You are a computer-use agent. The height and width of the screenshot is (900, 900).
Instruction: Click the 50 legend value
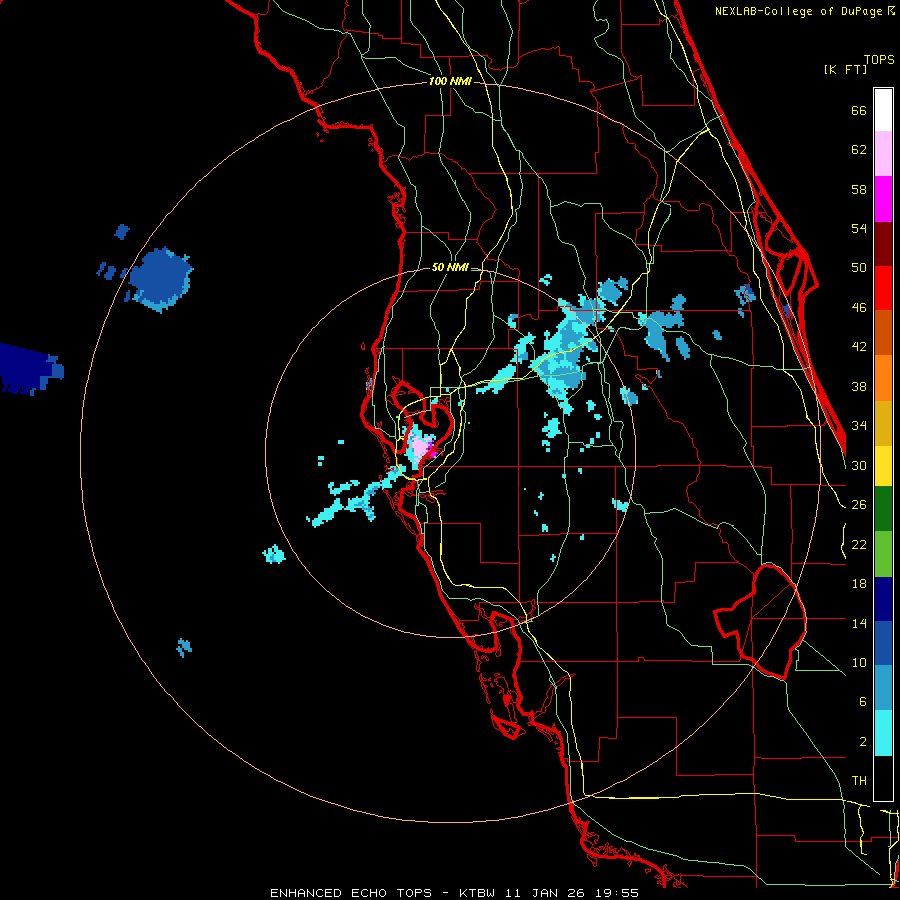859,267
